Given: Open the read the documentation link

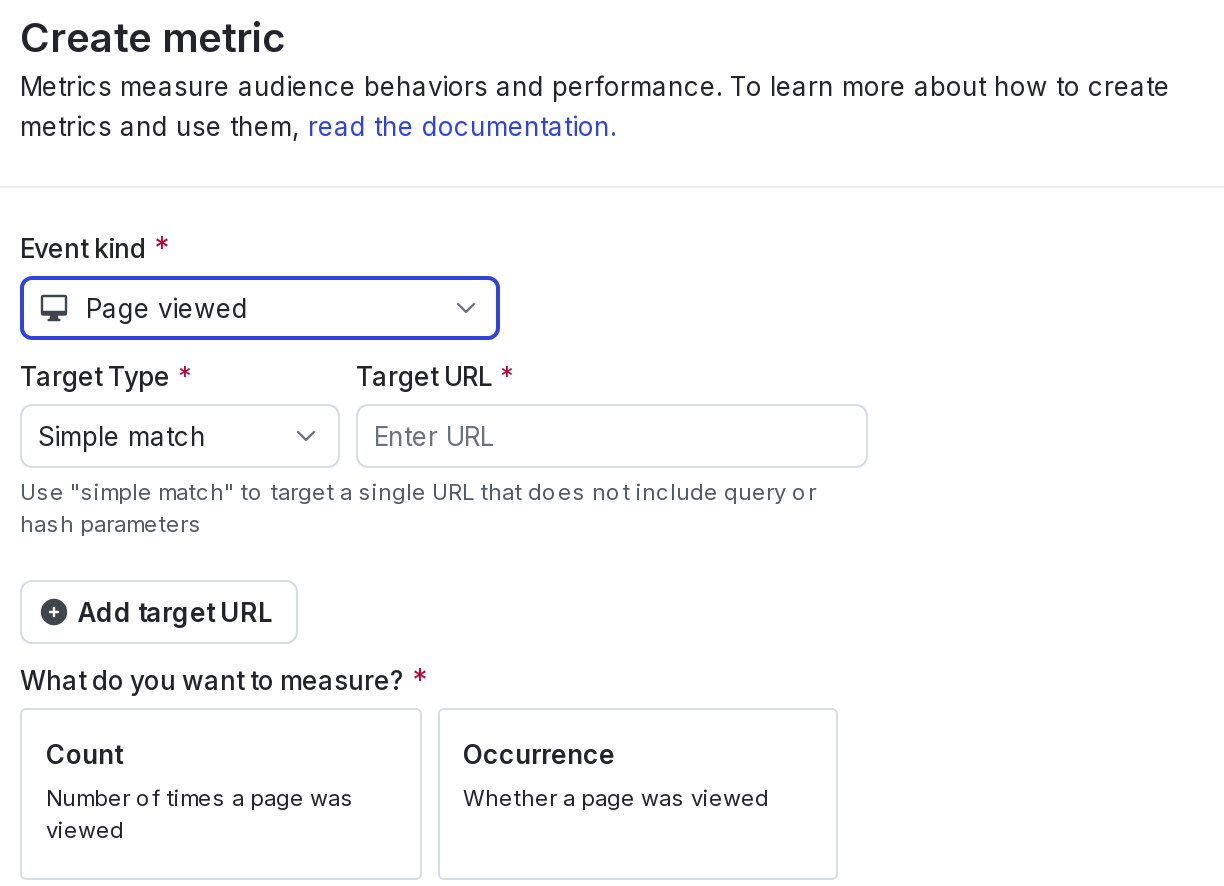Looking at the screenshot, I should (461, 126).
